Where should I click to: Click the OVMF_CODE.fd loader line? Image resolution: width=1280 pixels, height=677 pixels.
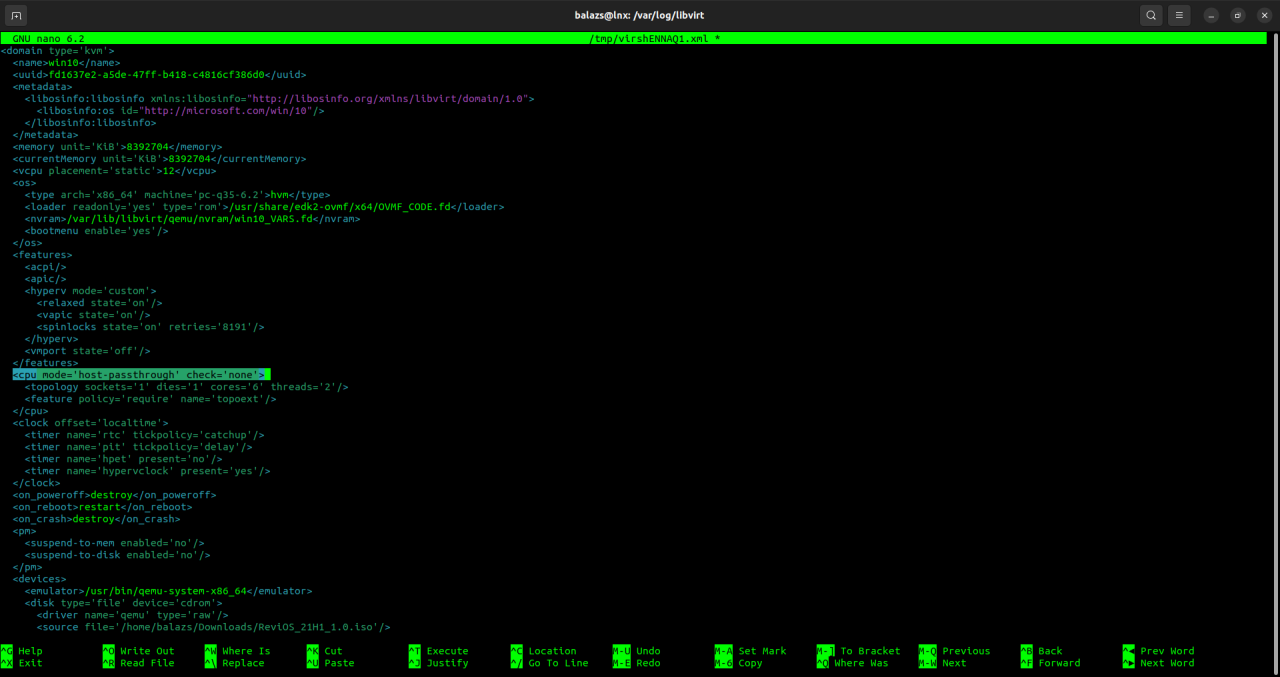click(x=264, y=207)
